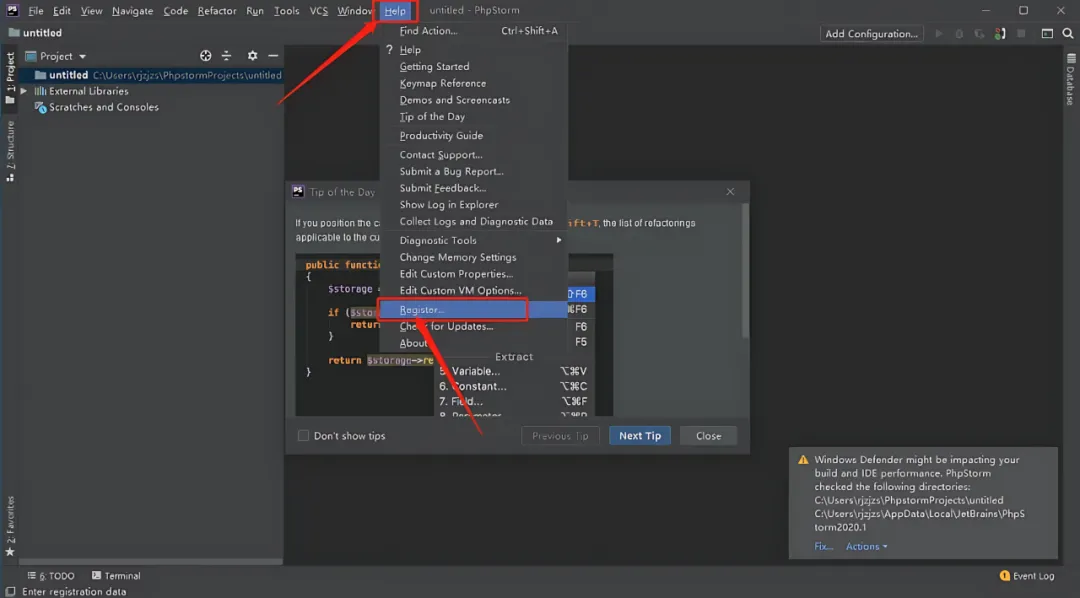Click the Next Tip button

[x=639, y=435]
